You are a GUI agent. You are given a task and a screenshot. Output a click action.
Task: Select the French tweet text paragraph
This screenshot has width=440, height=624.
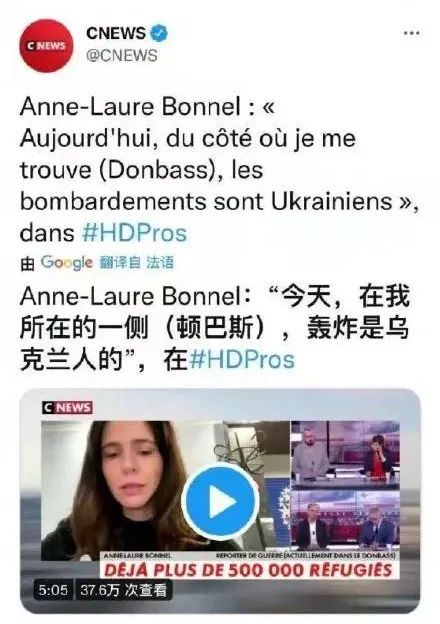219,170
